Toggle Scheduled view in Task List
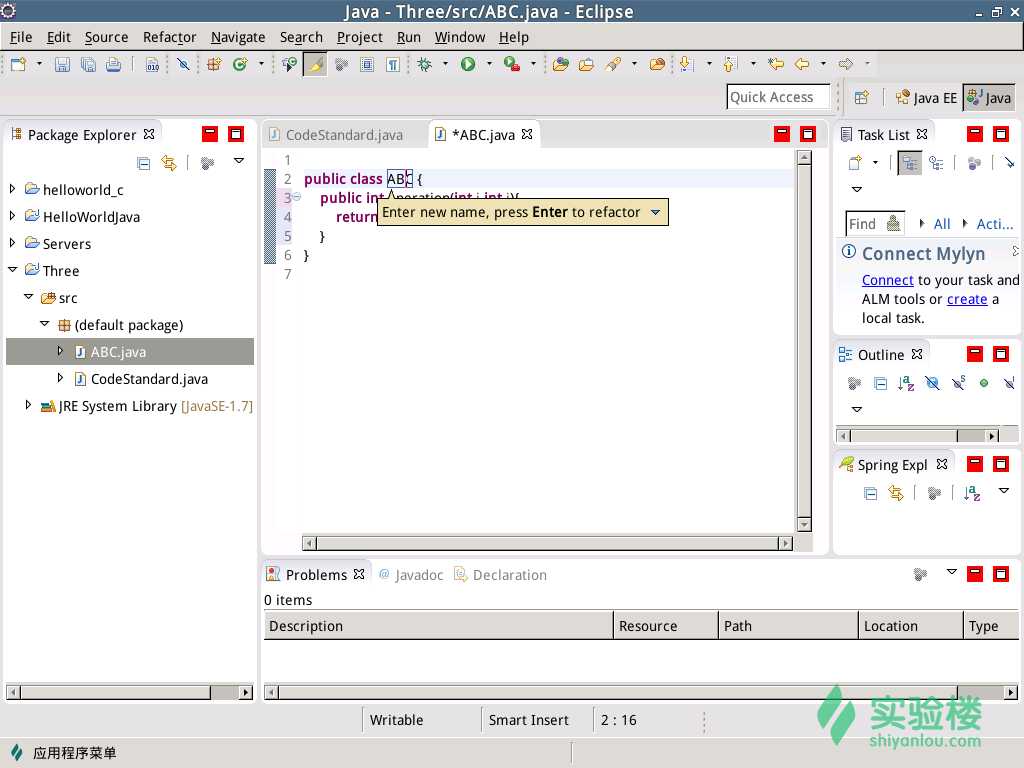1024x768 pixels. click(x=936, y=163)
